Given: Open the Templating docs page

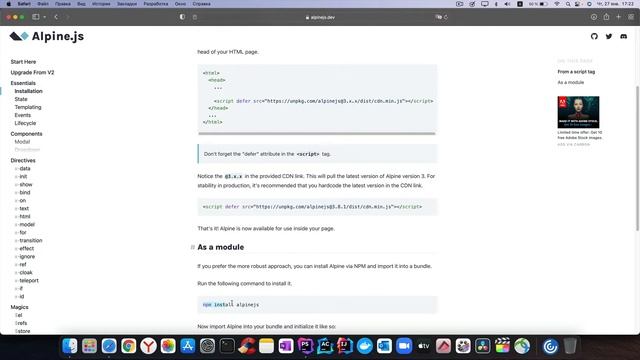Looking at the screenshot, I should [28, 107].
